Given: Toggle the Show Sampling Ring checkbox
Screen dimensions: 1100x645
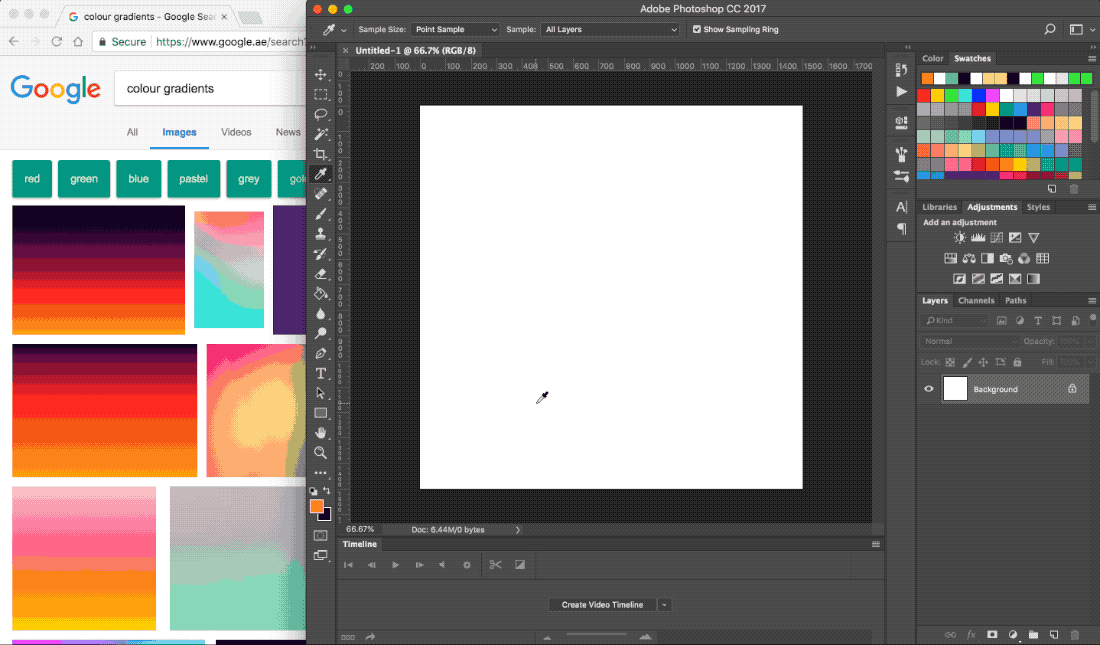Looking at the screenshot, I should (697, 29).
